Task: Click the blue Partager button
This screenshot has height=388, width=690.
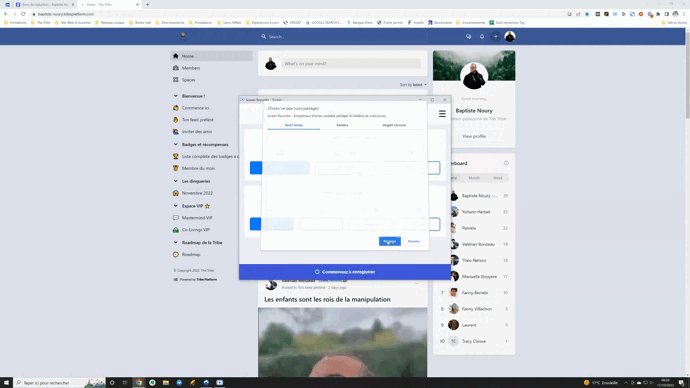Action: 389,241
